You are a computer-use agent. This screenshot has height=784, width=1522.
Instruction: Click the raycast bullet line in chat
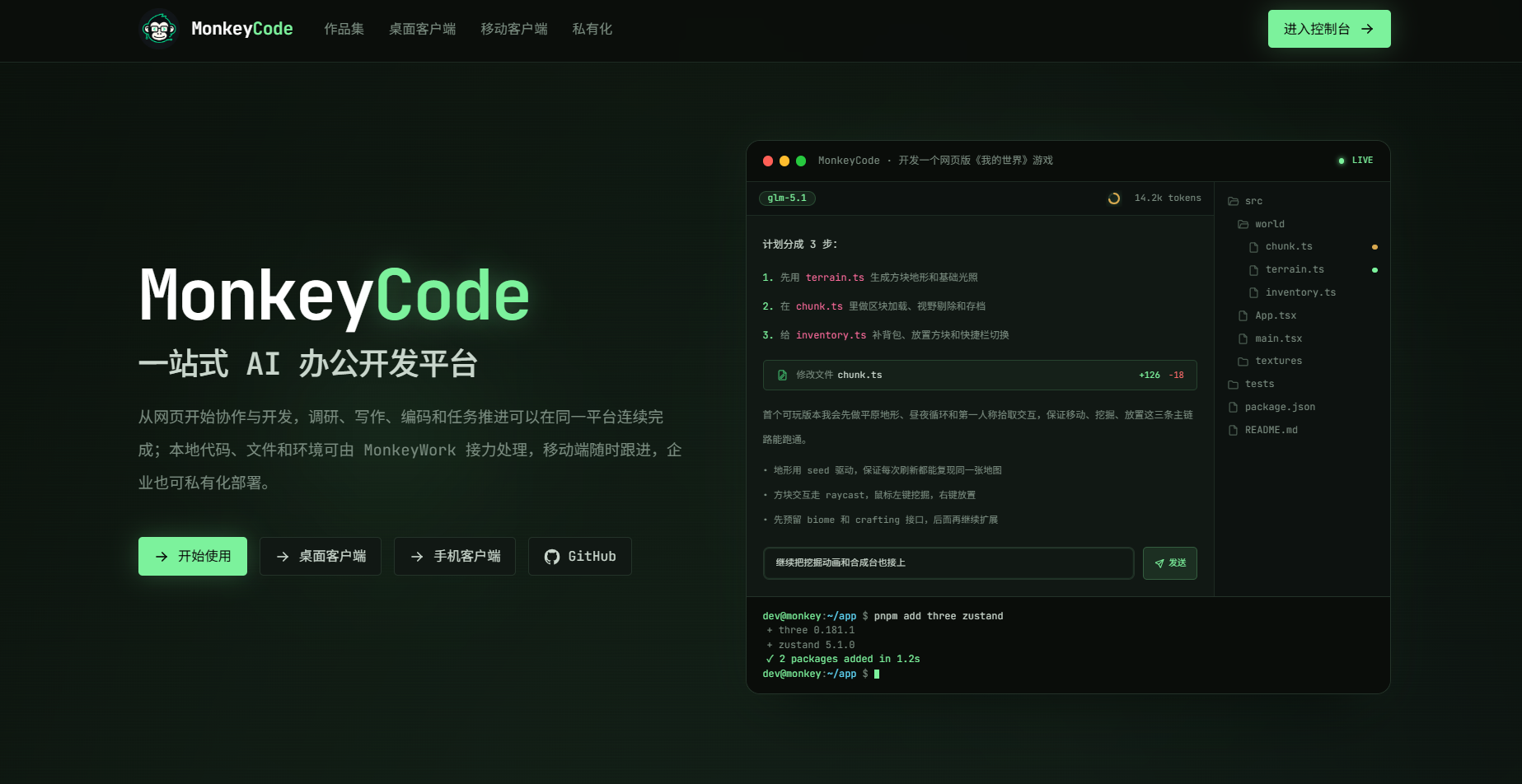(x=869, y=495)
